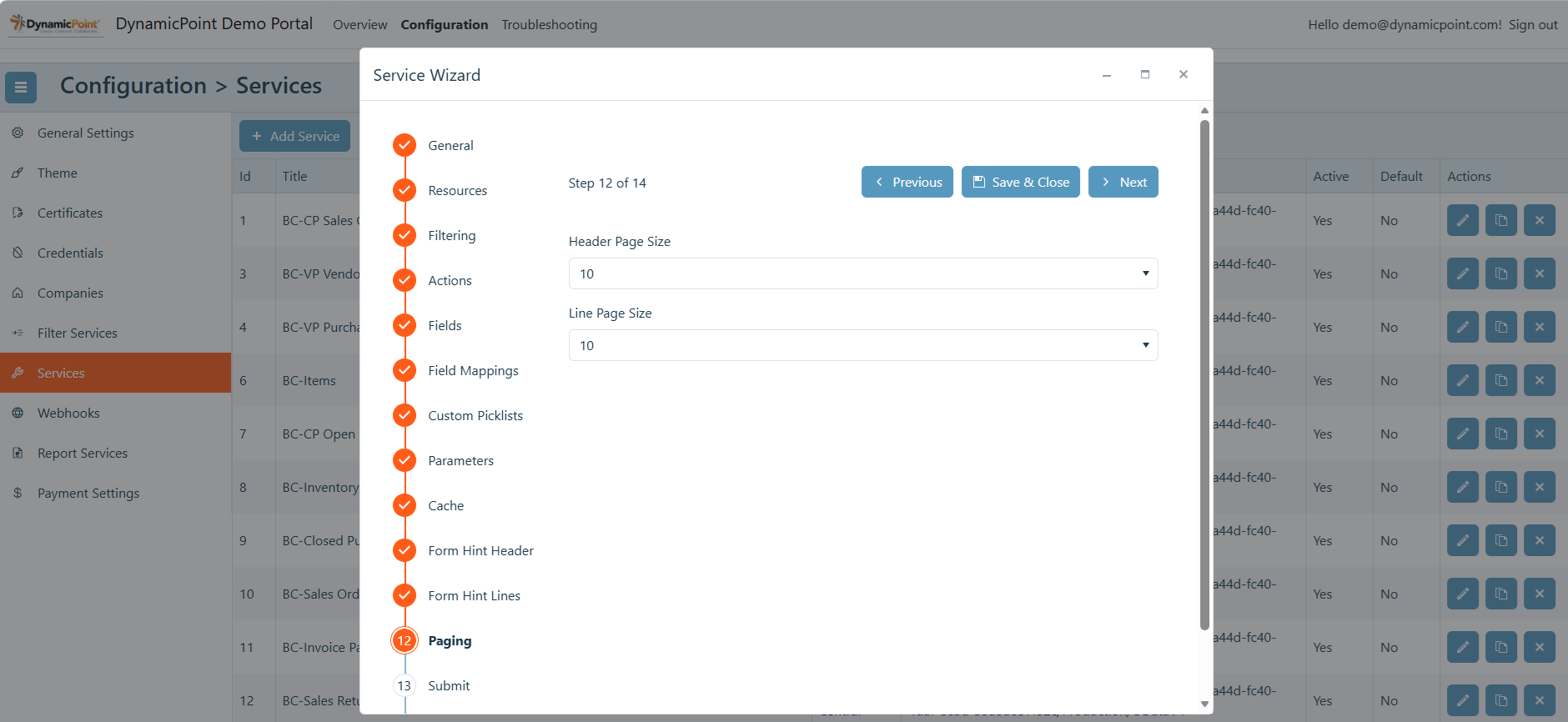
Task: Toggle the hamburger sidebar menu button
Action: tap(21, 87)
